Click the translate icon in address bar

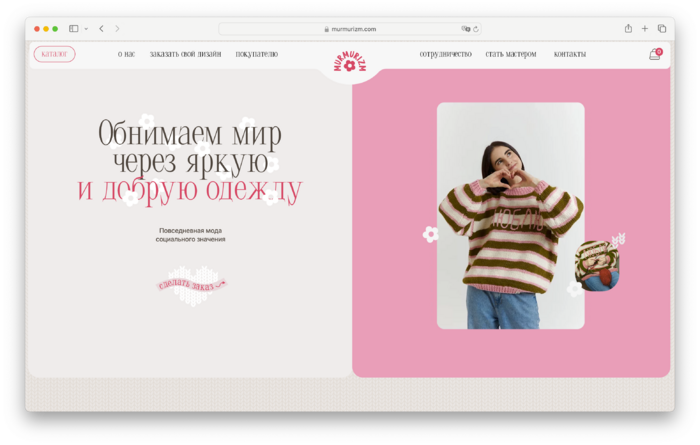point(465,29)
